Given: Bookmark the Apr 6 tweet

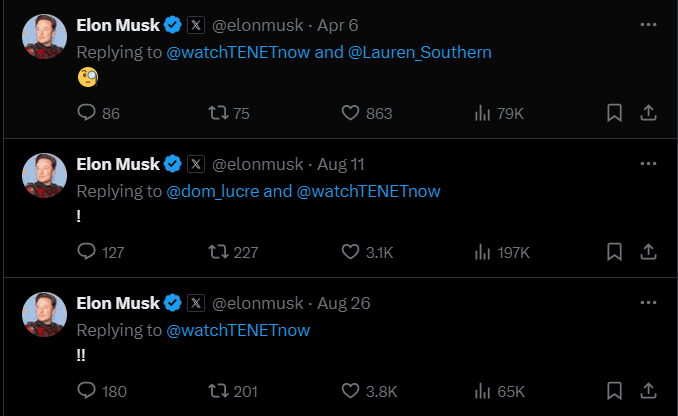Looking at the screenshot, I should [x=615, y=114].
